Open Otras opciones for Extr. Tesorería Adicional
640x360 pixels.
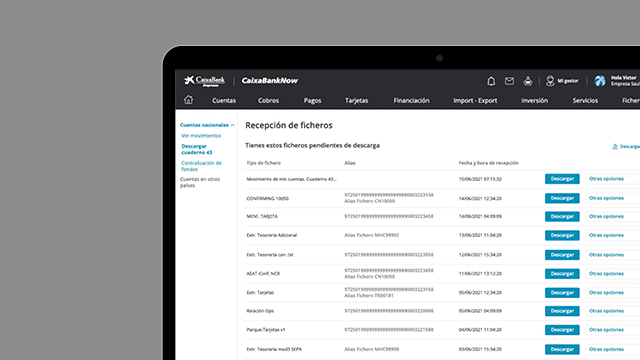612,235
